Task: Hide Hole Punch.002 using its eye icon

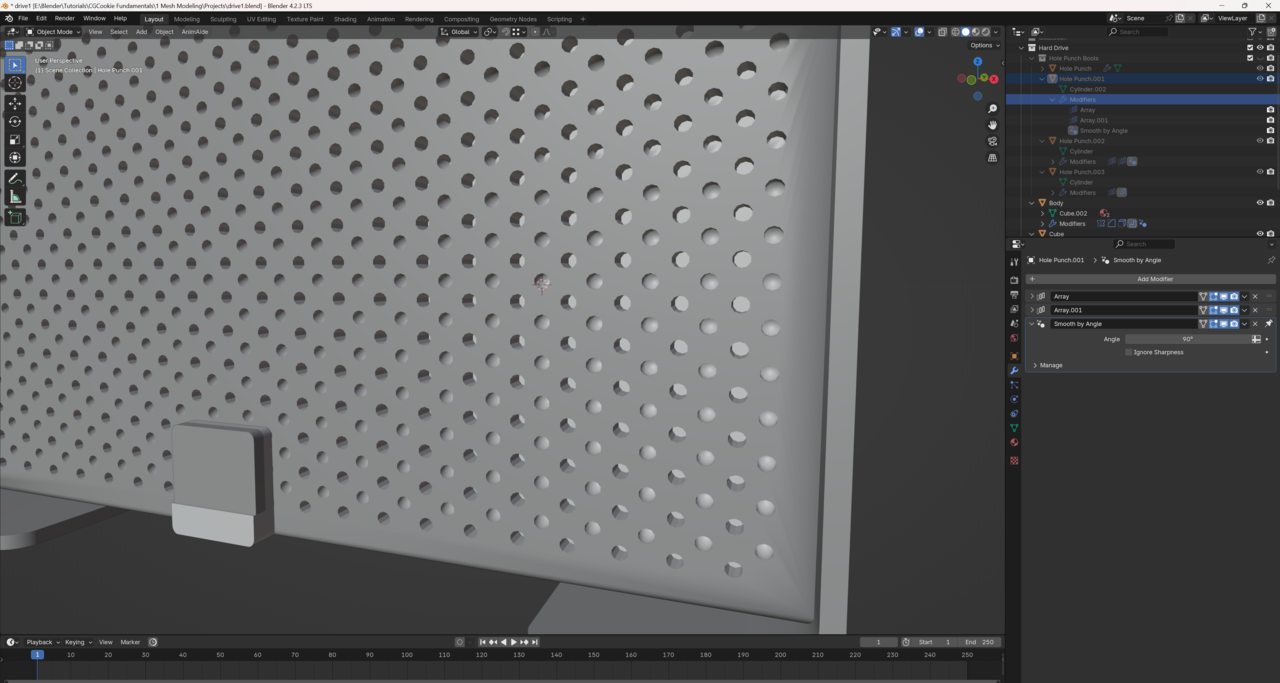Action: [1260, 141]
